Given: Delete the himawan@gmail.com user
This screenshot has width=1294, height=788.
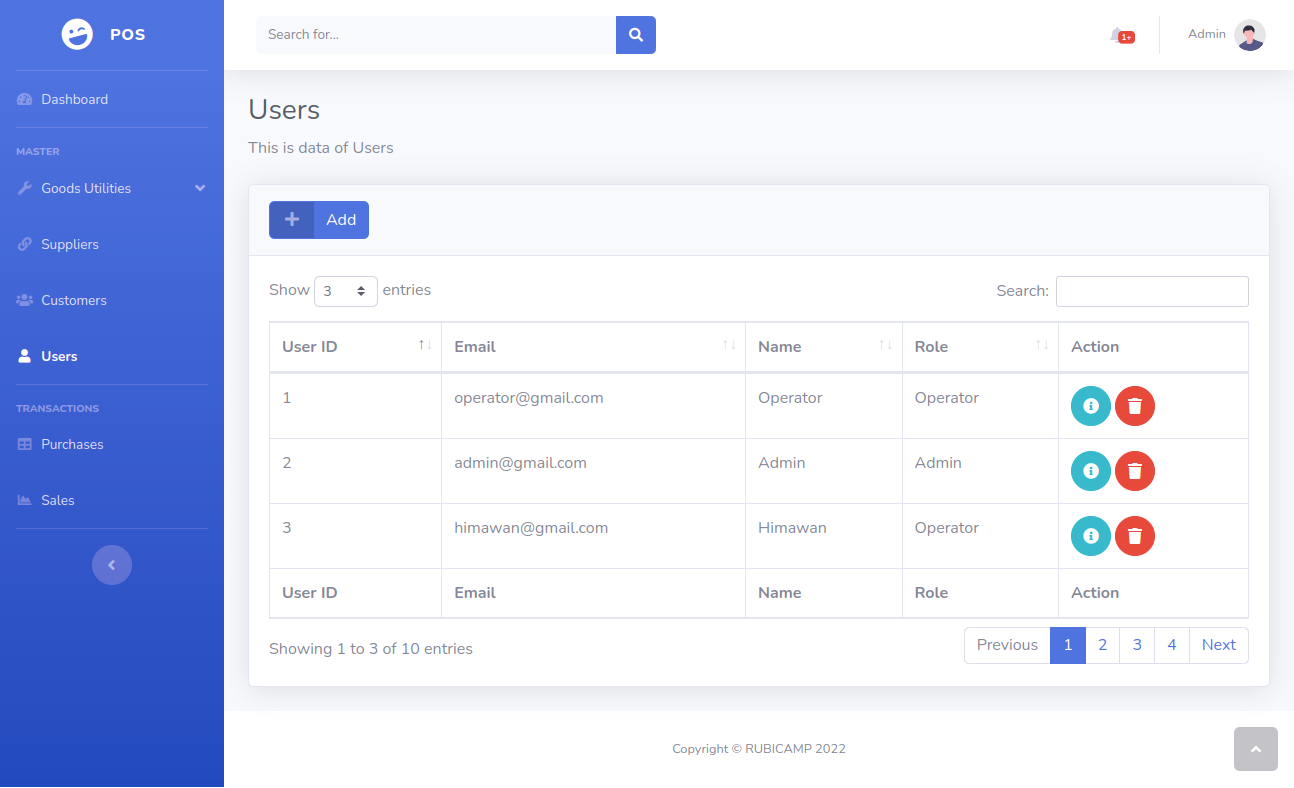Looking at the screenshot, I should click(x=1135, y=536).
